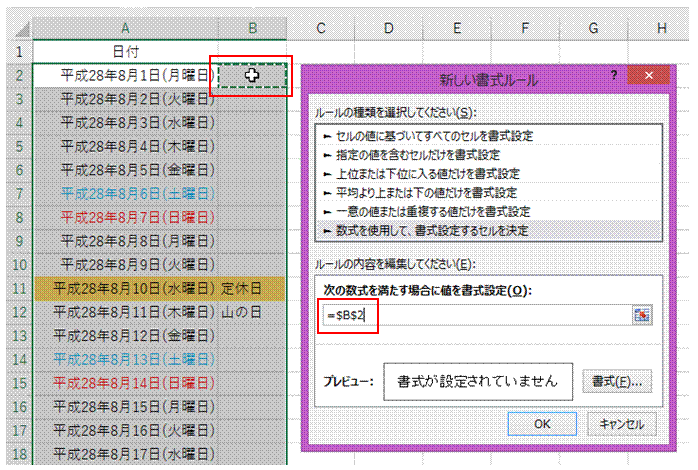Click the preview box 書式が設定されていません
Viewport: 698px width, 470px height.
tap(478, 381)
